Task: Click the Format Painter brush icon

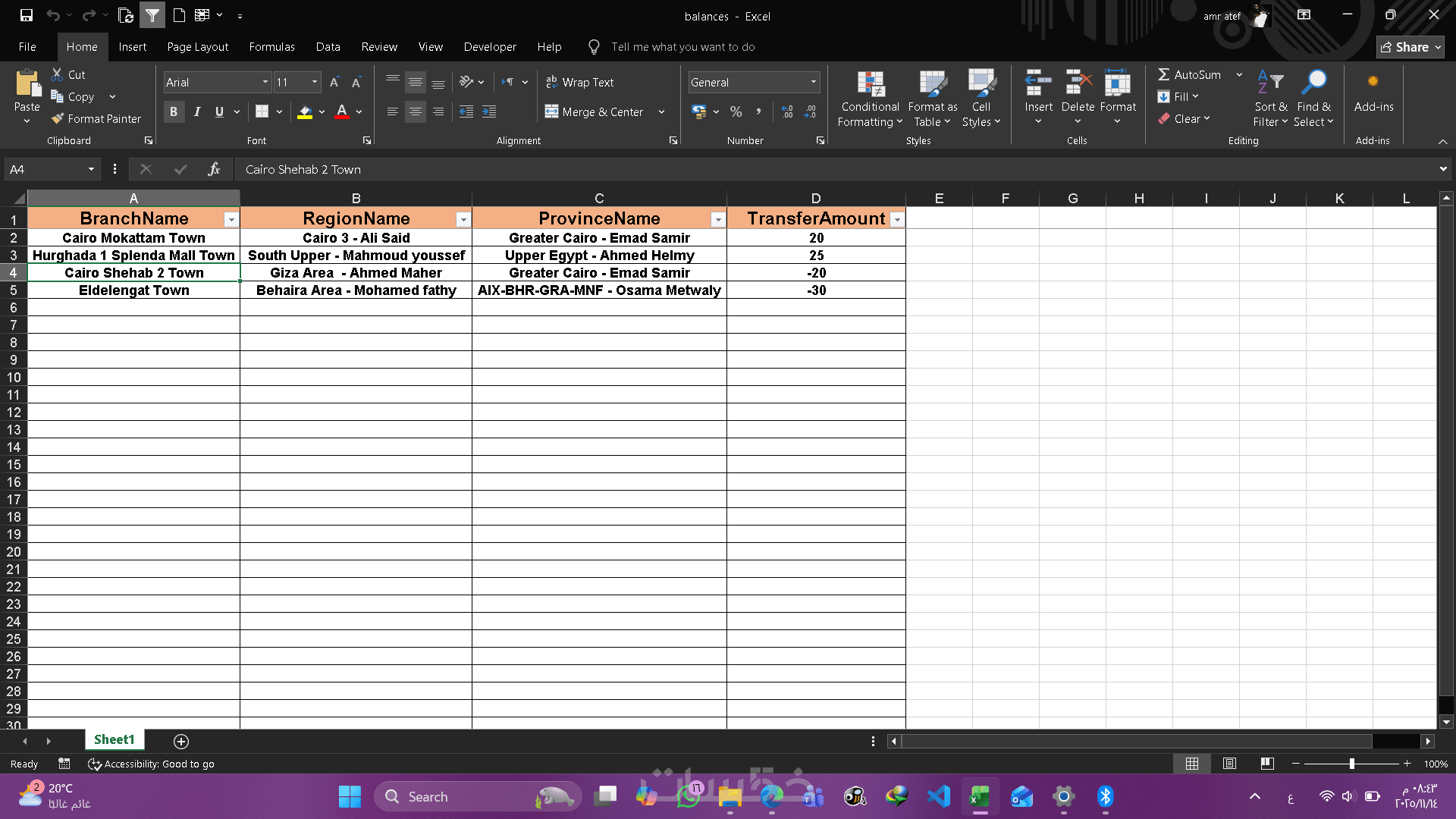Action: [x=58, y=118]
